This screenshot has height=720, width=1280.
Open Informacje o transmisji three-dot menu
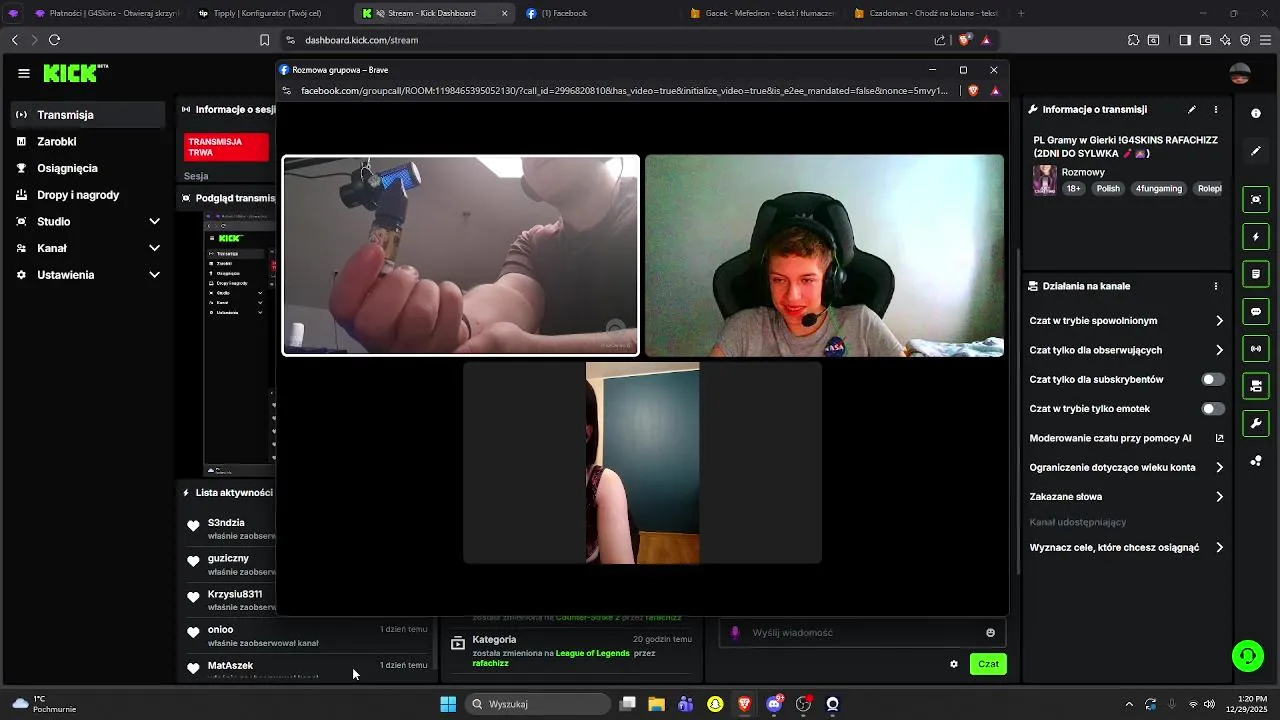pos(1216,109)
